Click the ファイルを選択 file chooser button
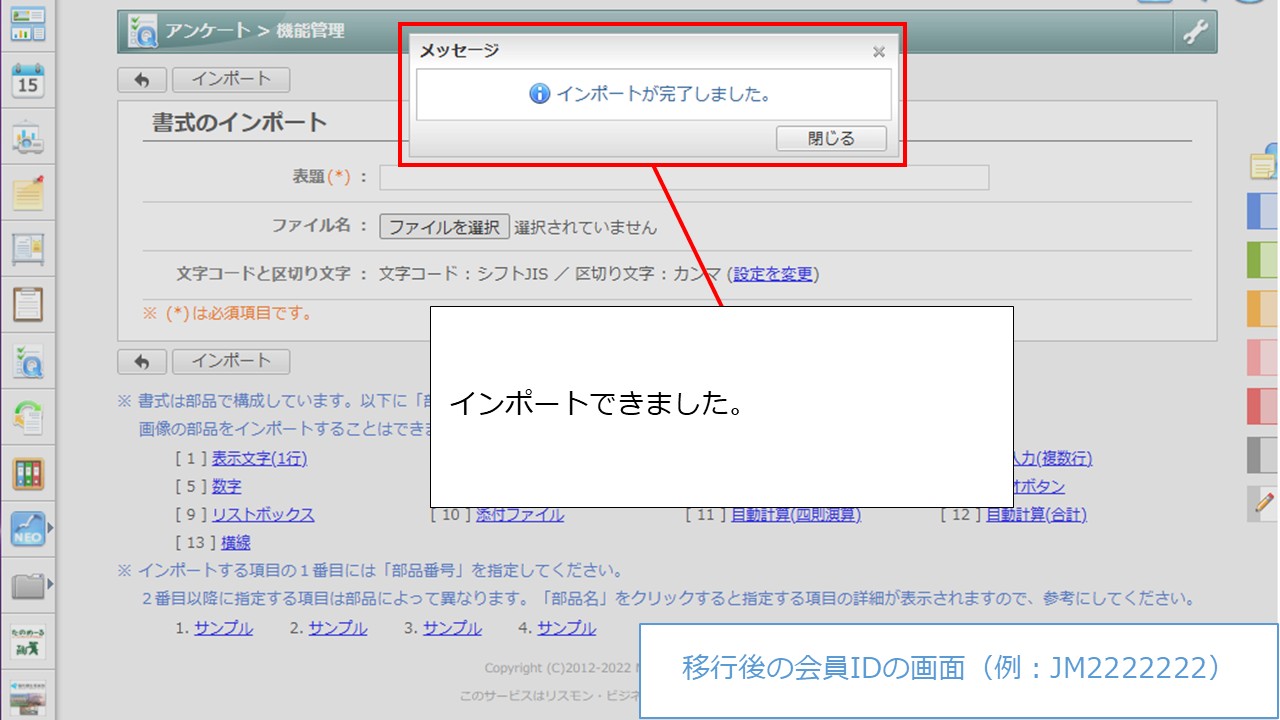The height and width of the screenshot is (720, 1280). [x=444, y=227]
